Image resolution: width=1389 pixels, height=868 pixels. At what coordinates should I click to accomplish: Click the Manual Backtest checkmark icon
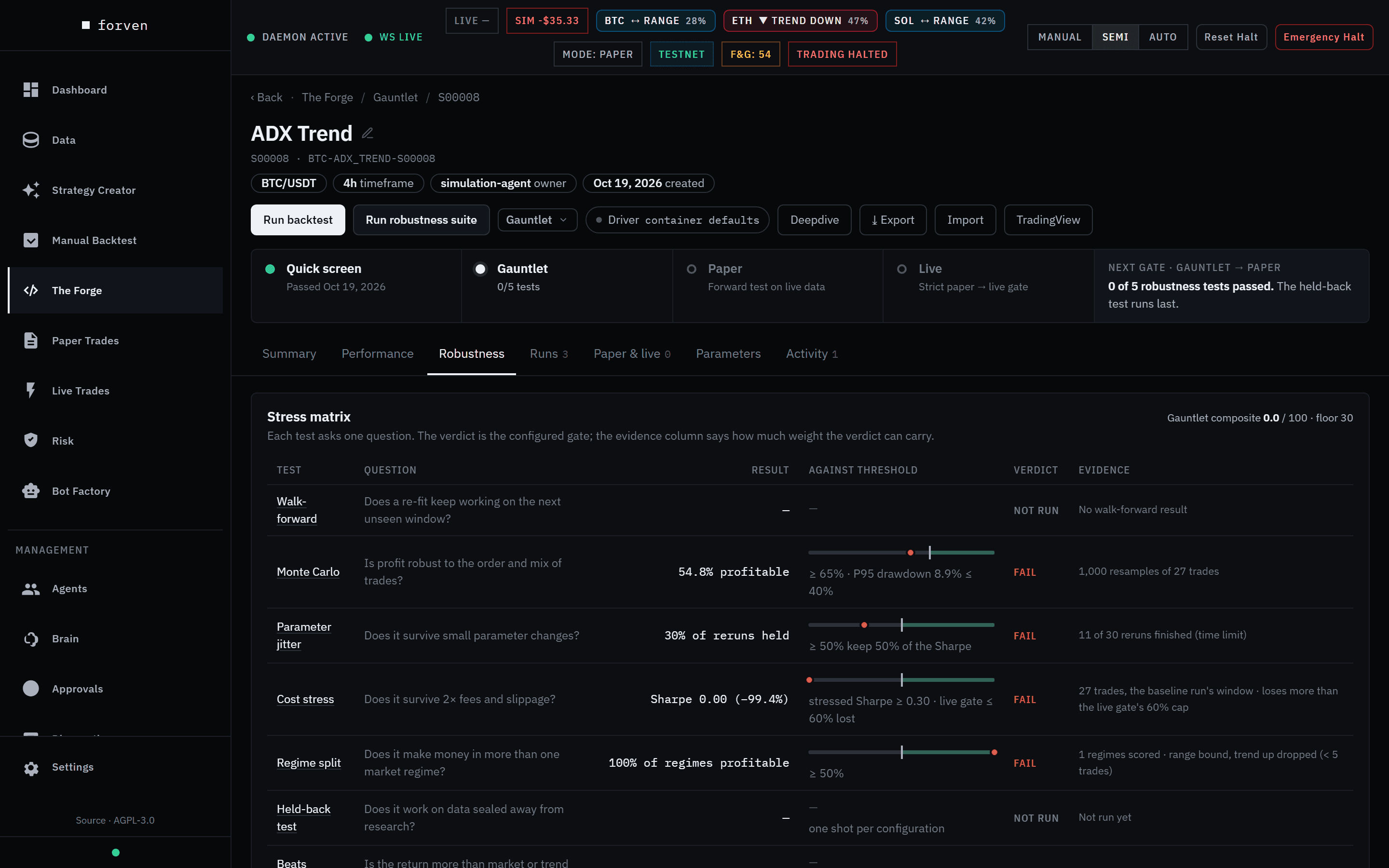30,240
